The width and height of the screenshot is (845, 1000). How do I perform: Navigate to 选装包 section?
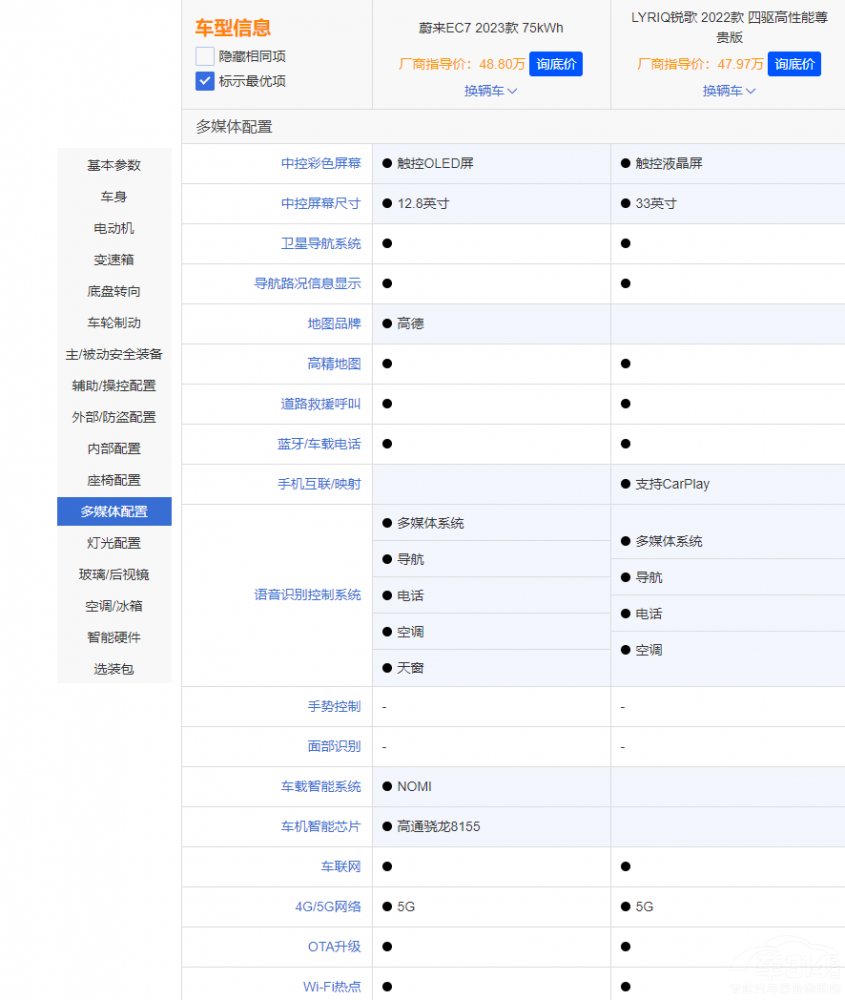click(x=114, y=669)
